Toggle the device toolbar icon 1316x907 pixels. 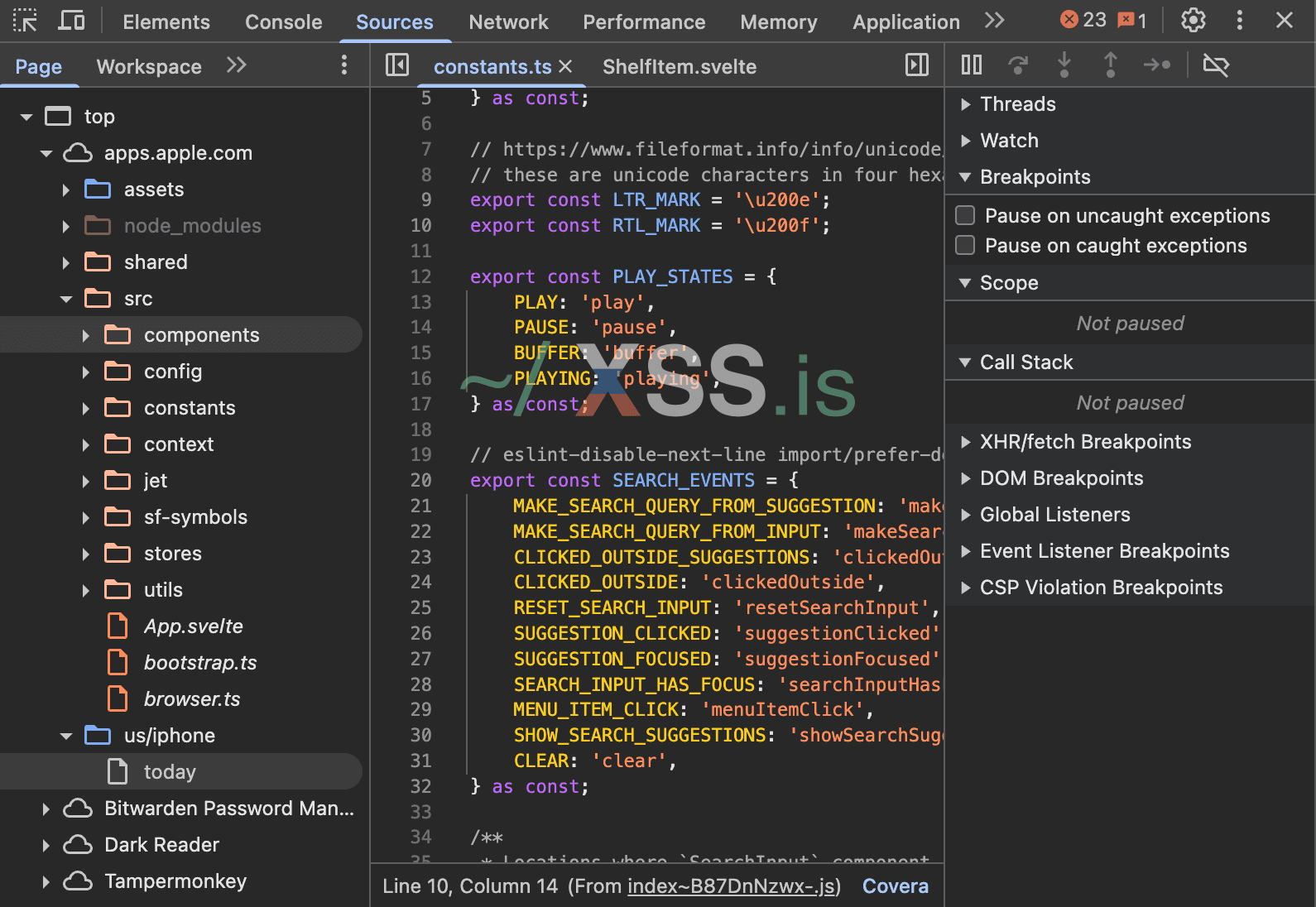[71, 21]
